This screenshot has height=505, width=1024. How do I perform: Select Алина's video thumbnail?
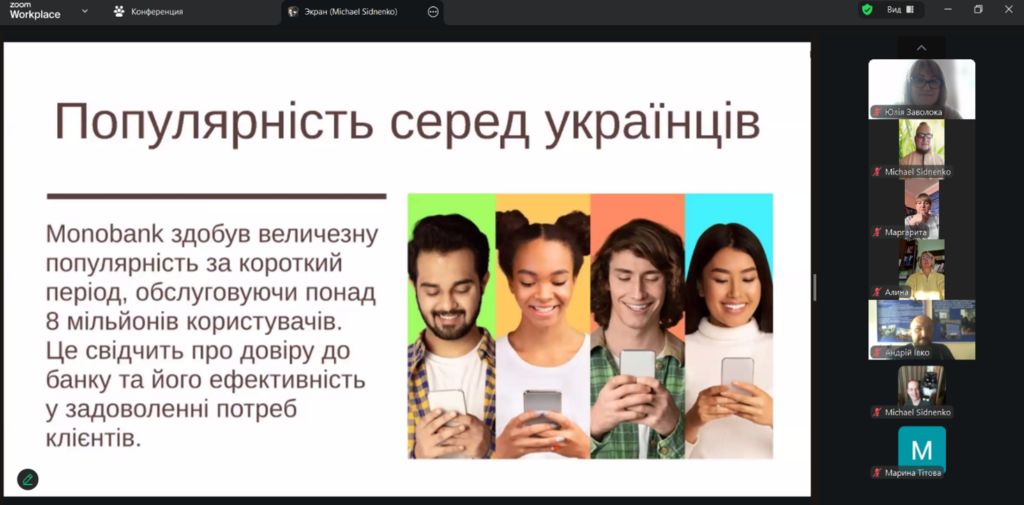pyautogui.click(x=921, y=267)
